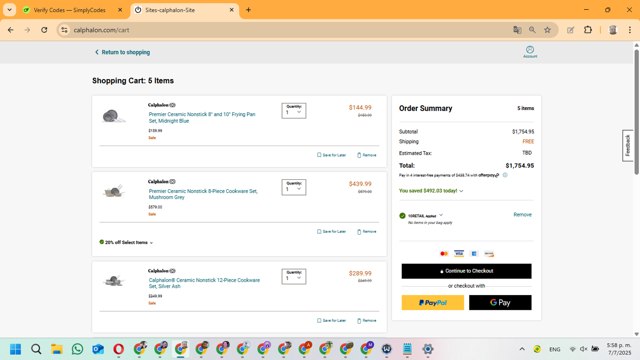Click the translate page icon
Screen dimensions: 640x360
click(x=517, y=30)
